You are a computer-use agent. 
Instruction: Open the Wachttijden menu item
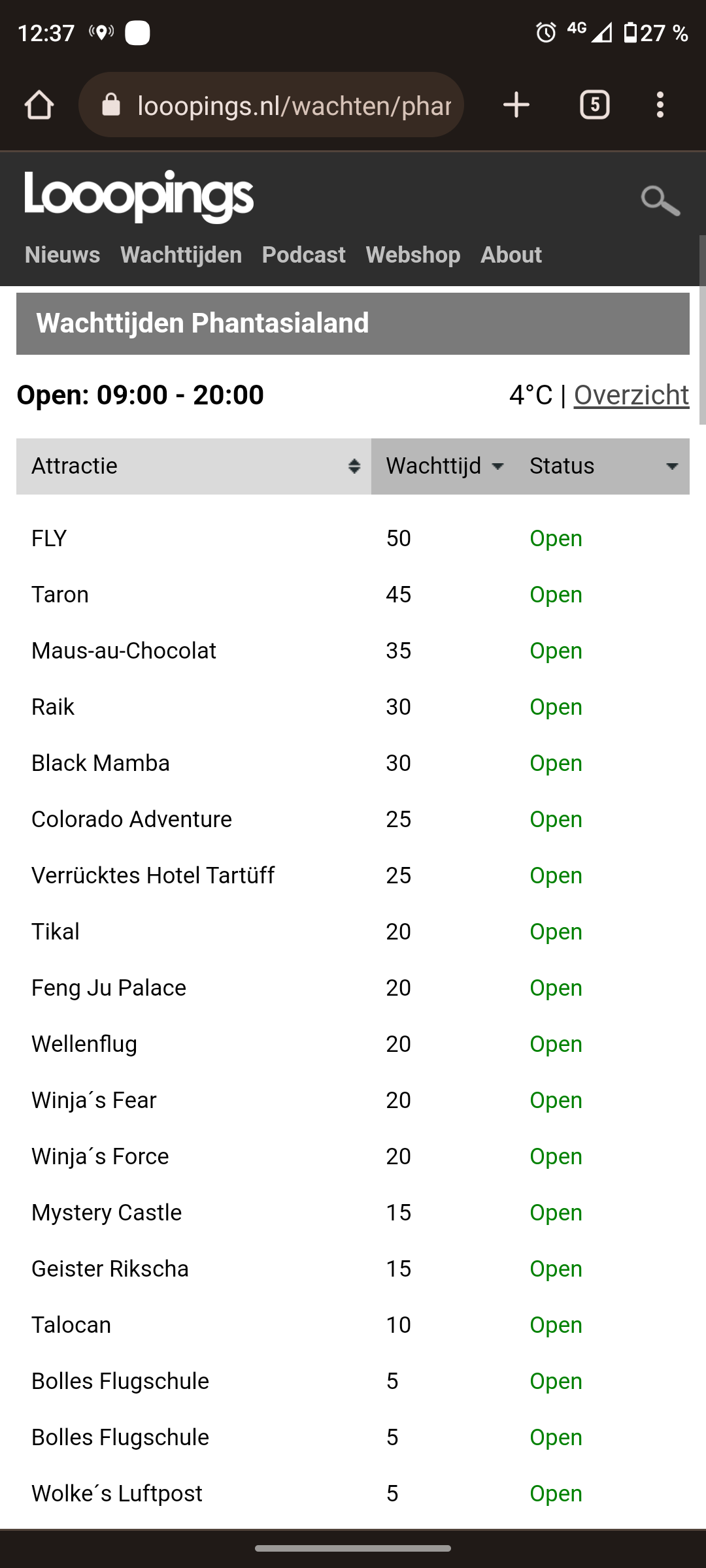click(x=181, y=255)
